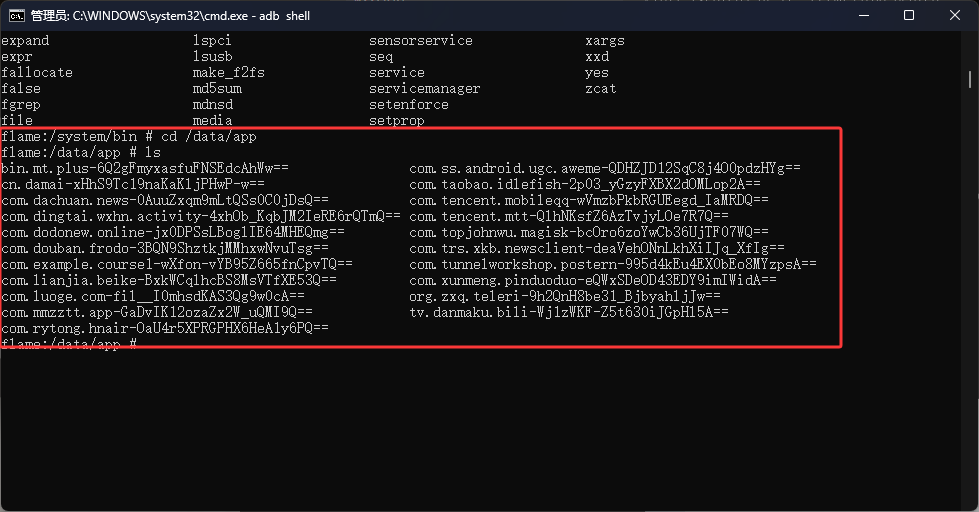Select com.ss.android.ugc.aweme package entry

[x=605, y=169]
